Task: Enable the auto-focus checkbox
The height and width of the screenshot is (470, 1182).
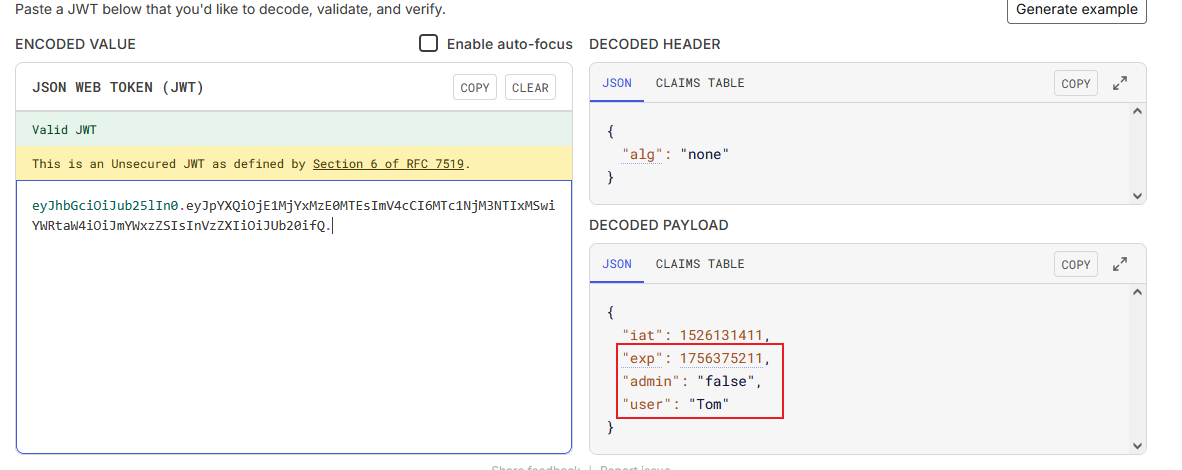Action: click(429, 43)
